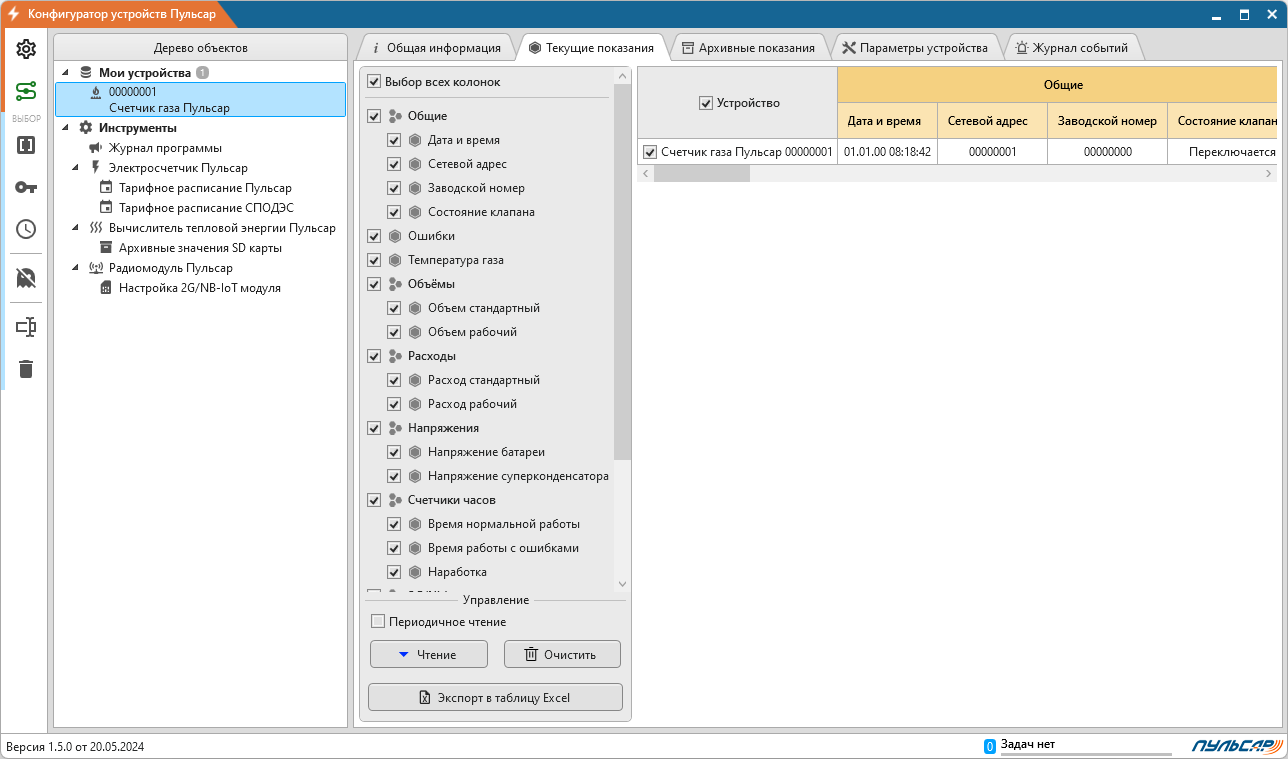Click the group icon beside Счетчики часов
The width and height of the screenshot is (1288, 759).
tap(395, 500)
